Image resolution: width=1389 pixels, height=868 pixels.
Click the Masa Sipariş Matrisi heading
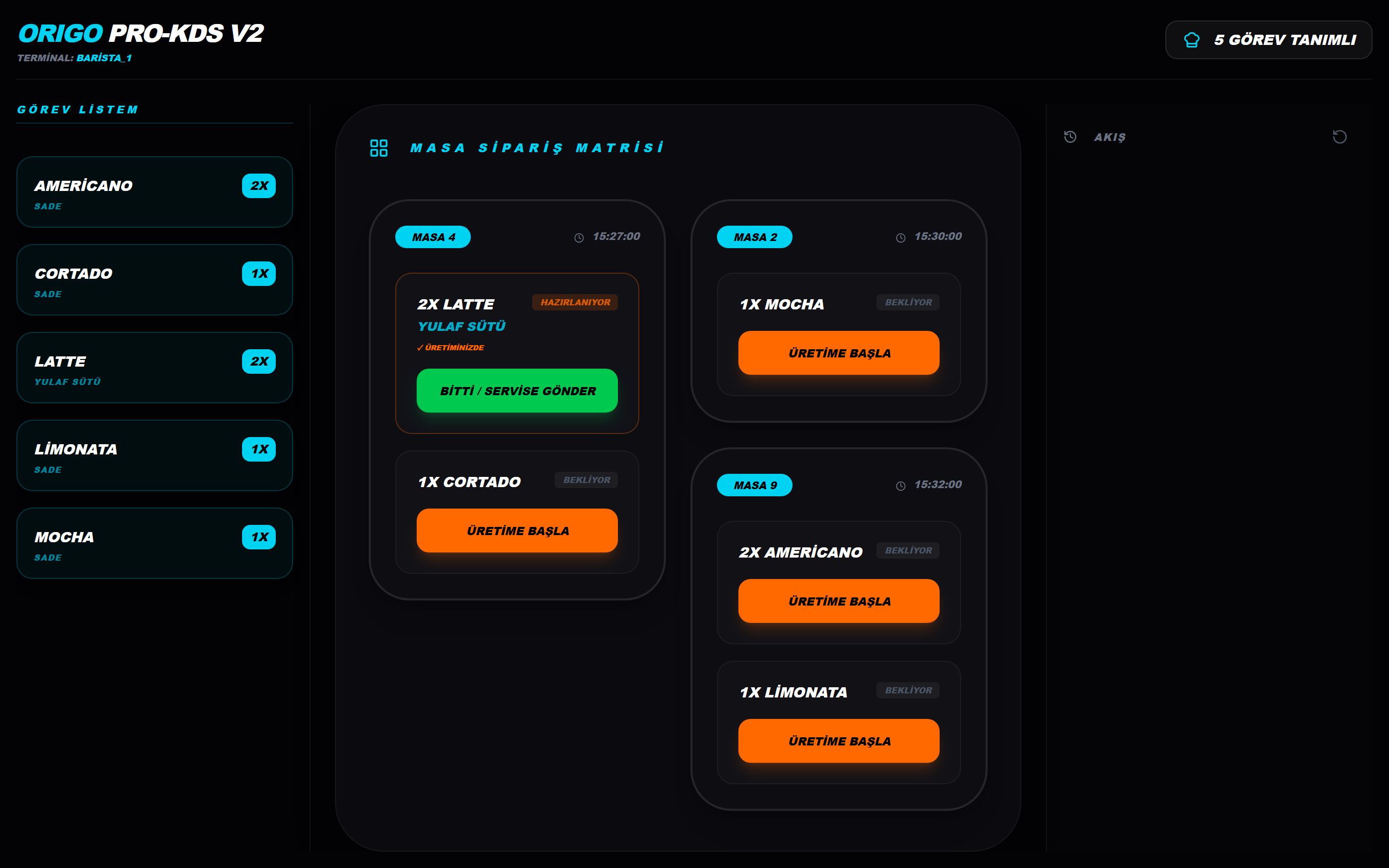pos(537,148)
